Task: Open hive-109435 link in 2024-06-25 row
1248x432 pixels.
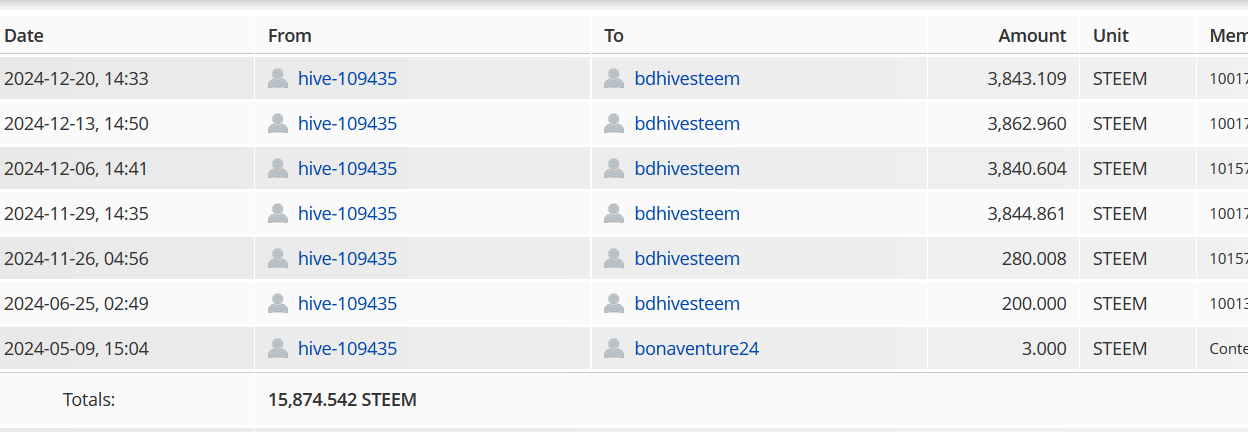Action: [x=347, y=304]
